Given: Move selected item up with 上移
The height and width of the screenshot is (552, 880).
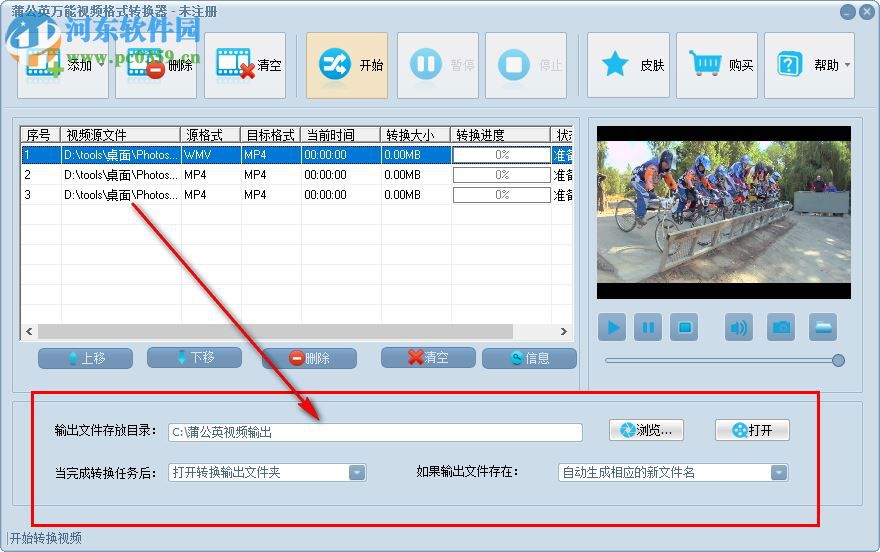Looking at the screenshot, I should [x=86, y=358].
